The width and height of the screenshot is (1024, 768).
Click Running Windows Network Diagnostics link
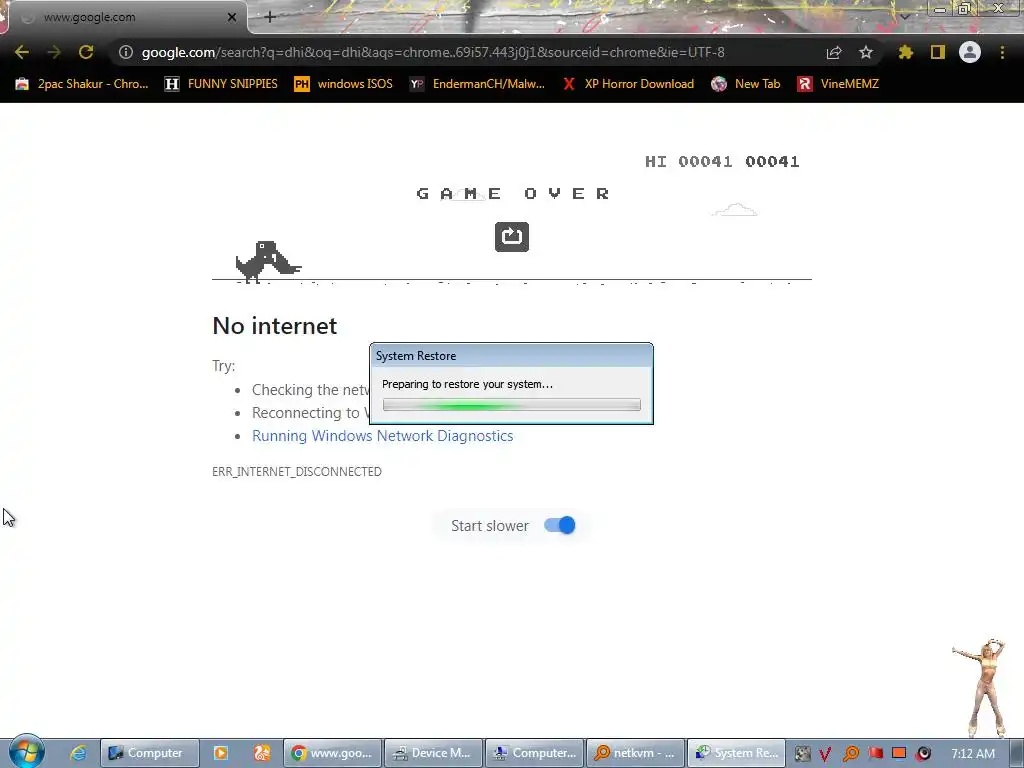tap(383, 436)
